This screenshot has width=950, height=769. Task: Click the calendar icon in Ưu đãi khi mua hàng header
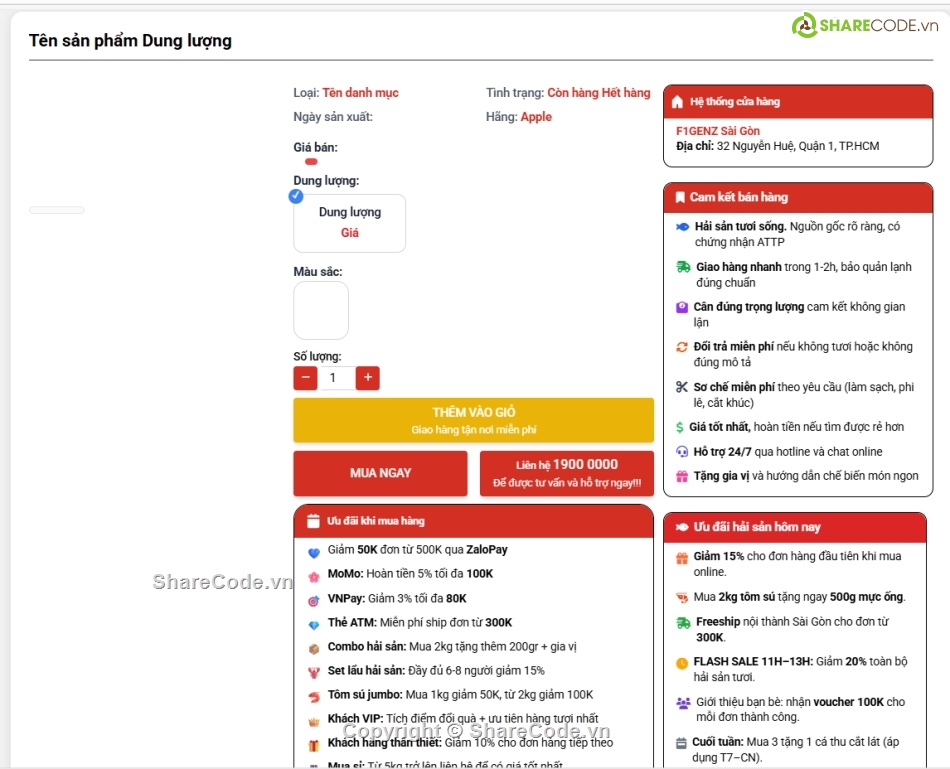point(312,521)
